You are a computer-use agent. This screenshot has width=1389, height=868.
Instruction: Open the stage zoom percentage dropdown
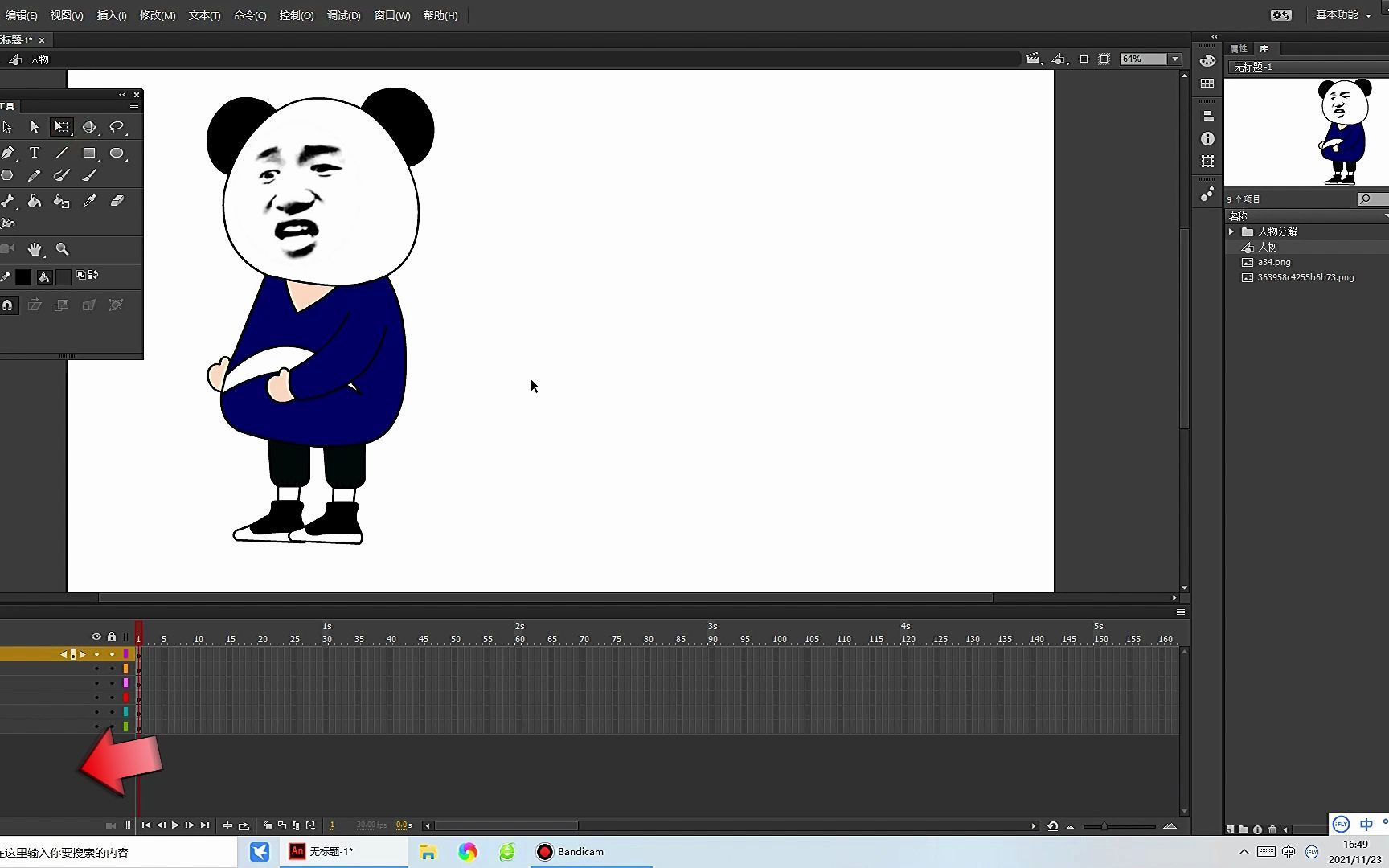tap(1175, 59)
